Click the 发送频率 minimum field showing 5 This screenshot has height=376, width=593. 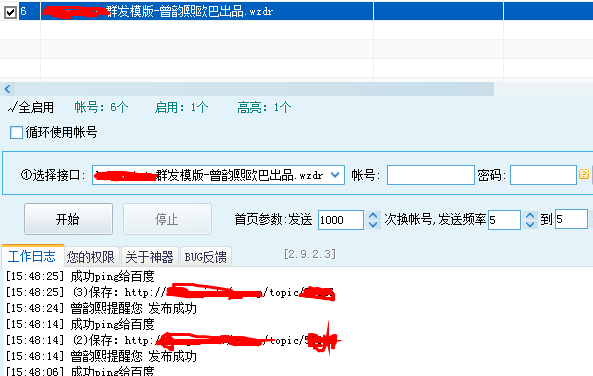[x=504, y=220]
